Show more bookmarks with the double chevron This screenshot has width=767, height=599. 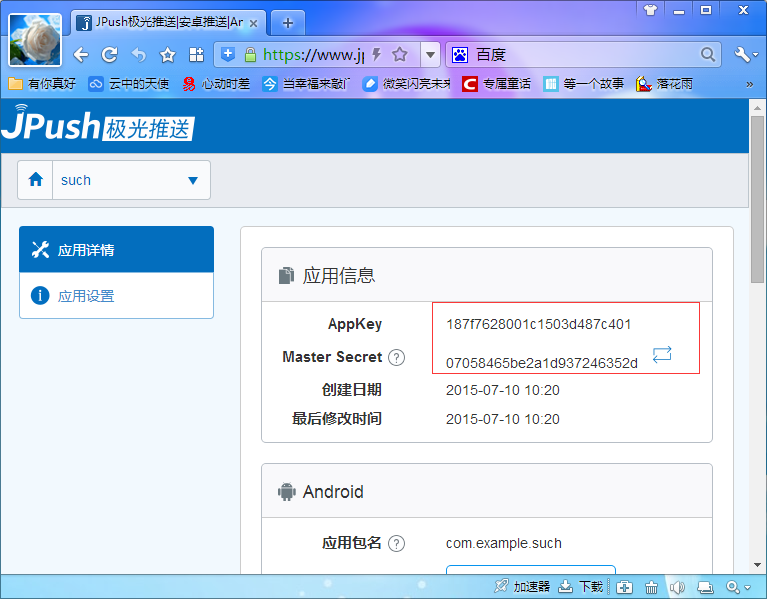coord(749,85)
